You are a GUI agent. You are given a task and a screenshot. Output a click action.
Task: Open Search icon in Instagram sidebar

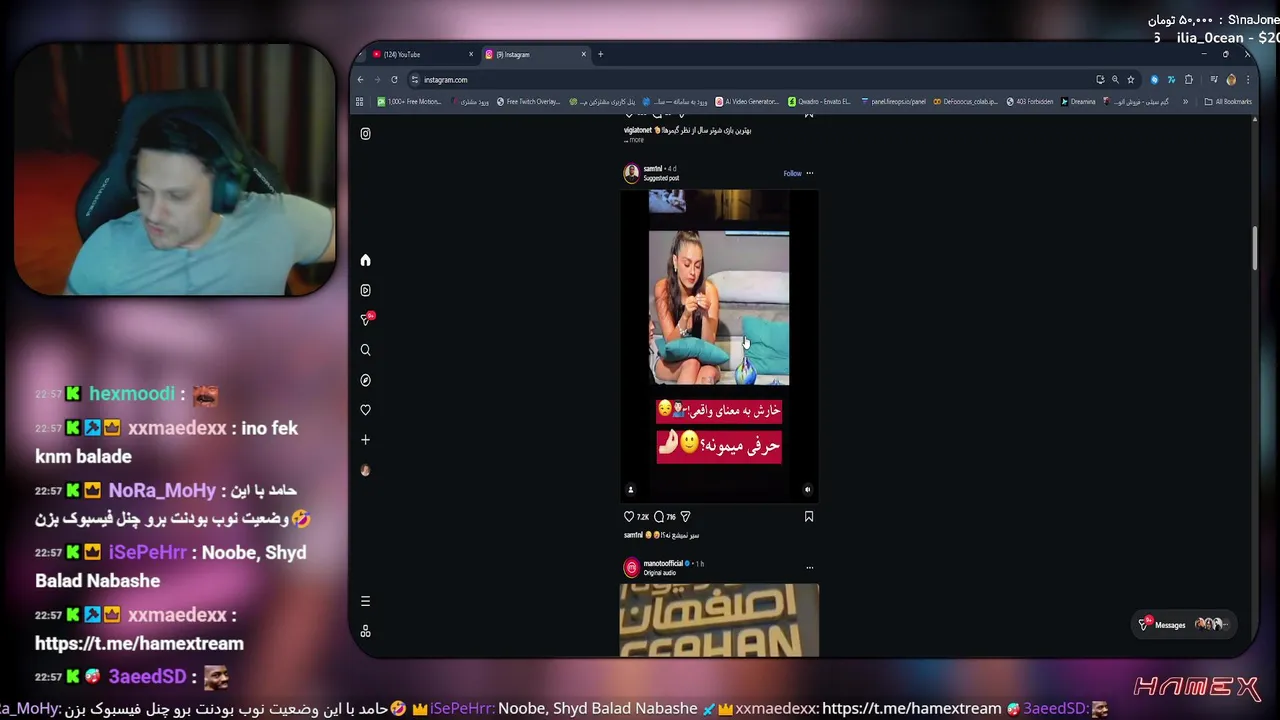[365, 350]
